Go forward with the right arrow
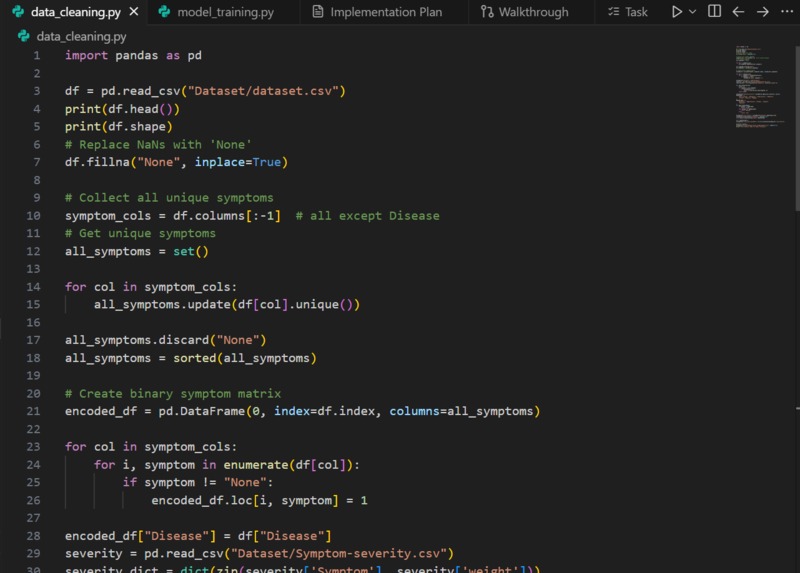 click(762, 11)
